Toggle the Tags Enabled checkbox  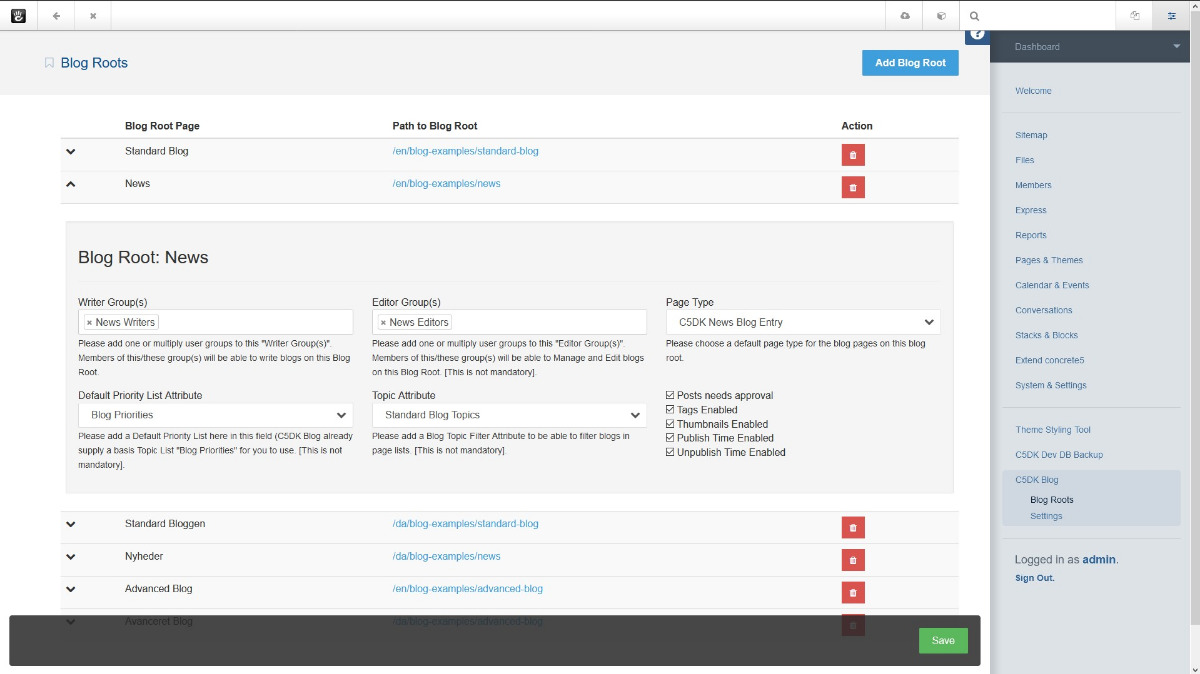tap(671, 410)
